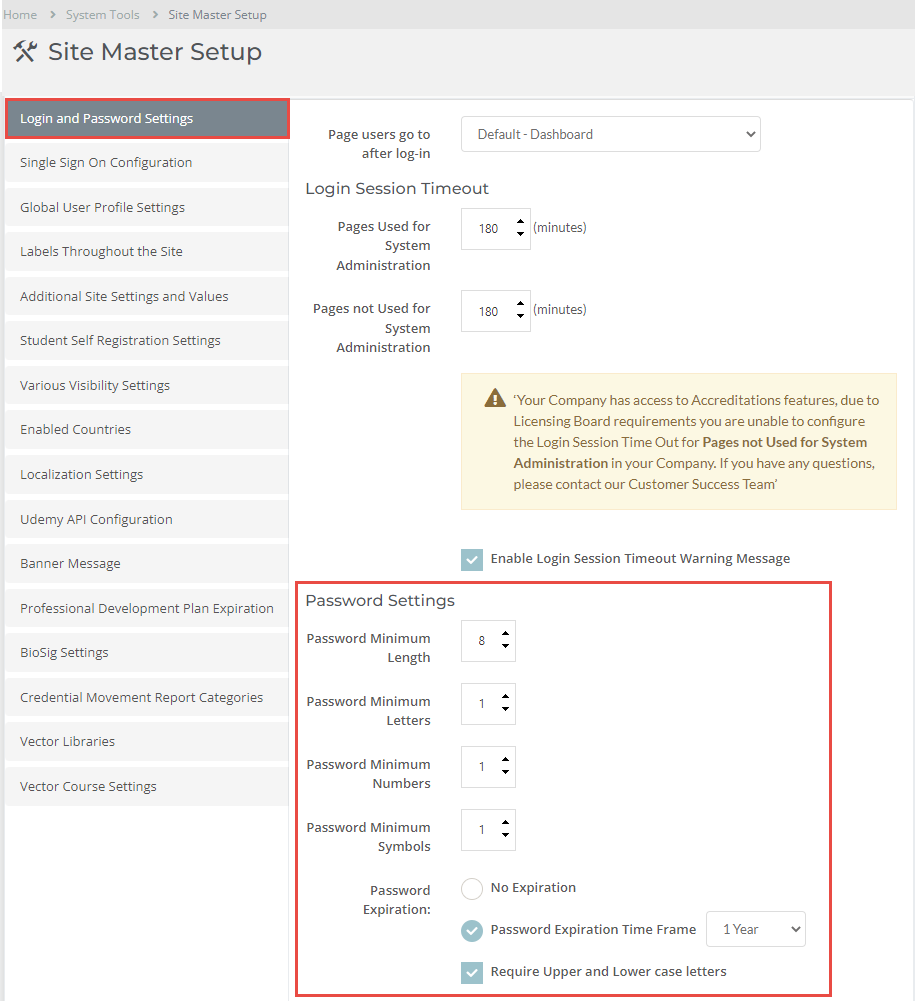Decrease Password Minimum Length value
The image size is (915, 1001).
(505, 646)
